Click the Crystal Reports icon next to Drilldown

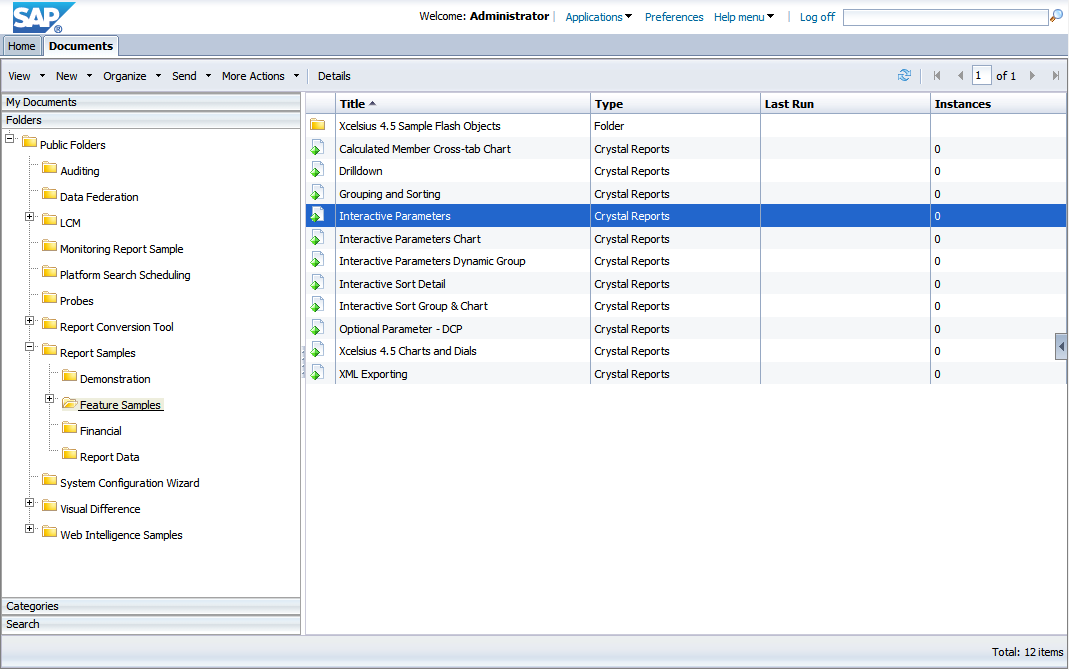(x=320, y=170)
